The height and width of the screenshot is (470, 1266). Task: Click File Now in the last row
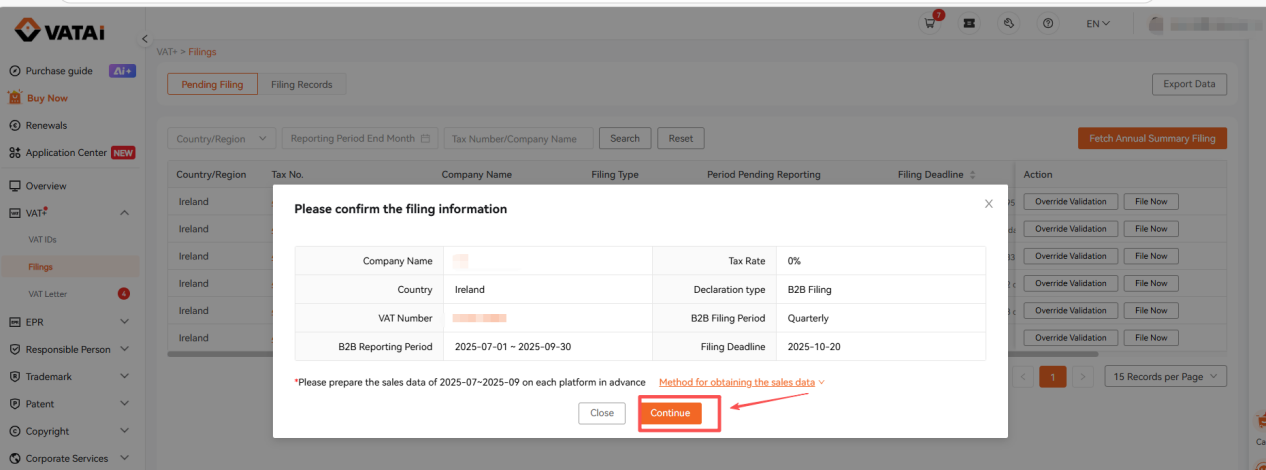1151,338
